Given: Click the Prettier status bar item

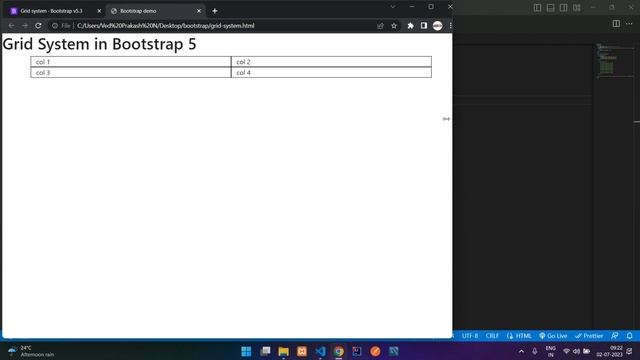Looking at the screenshot, I should pos(589,336).
